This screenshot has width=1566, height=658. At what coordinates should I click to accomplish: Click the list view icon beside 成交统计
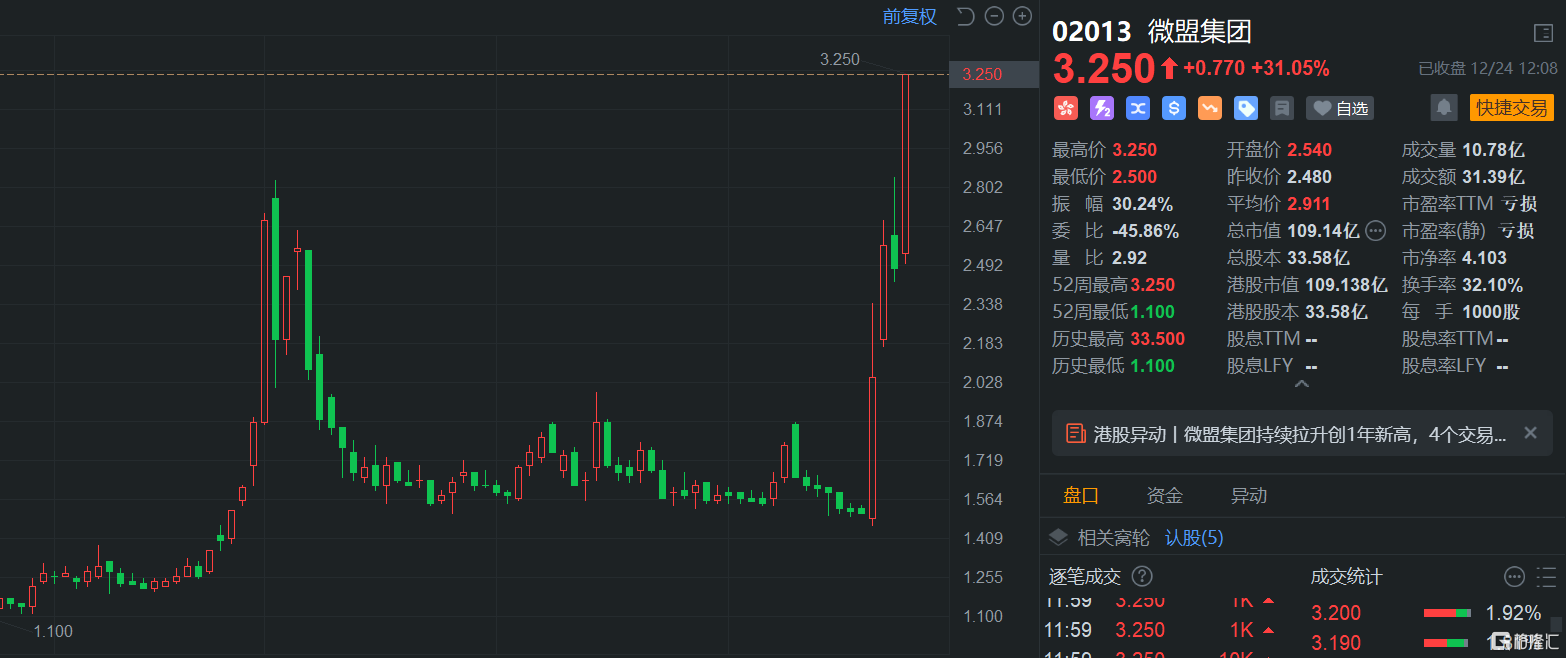pos(1547,577)
